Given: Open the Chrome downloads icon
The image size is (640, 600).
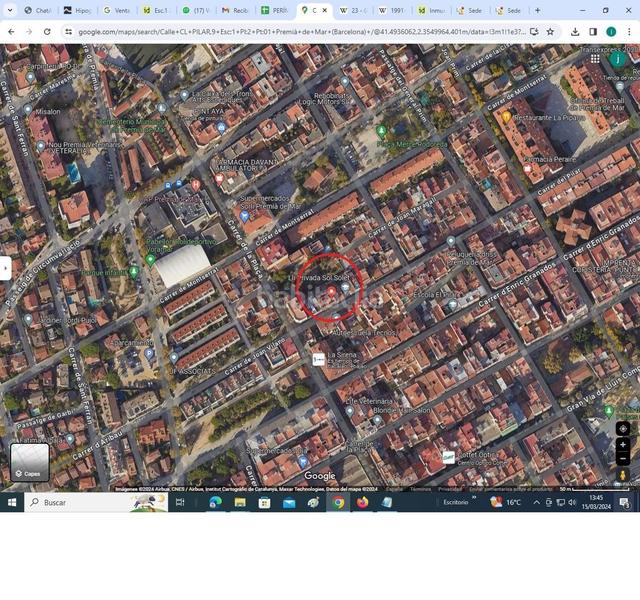Looking at the screenshot, I should tap(575, 32).
